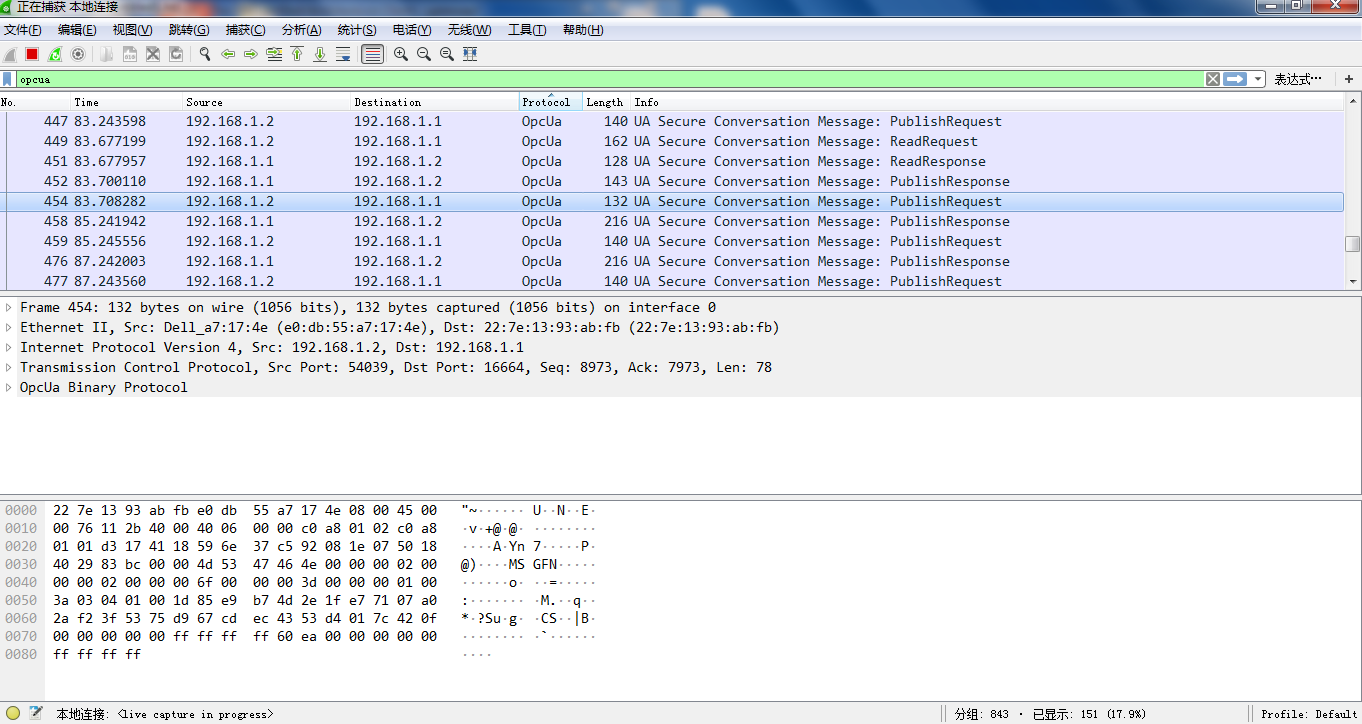Click the start capture shark fin icon
This screenshot has width=1362, height=724.
pyautogui.click(x=9, y=54)
